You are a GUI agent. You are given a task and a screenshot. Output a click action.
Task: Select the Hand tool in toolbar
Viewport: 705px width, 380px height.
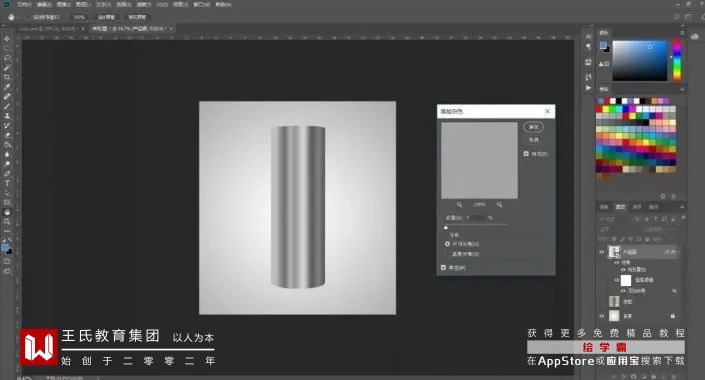click(7, 212)
